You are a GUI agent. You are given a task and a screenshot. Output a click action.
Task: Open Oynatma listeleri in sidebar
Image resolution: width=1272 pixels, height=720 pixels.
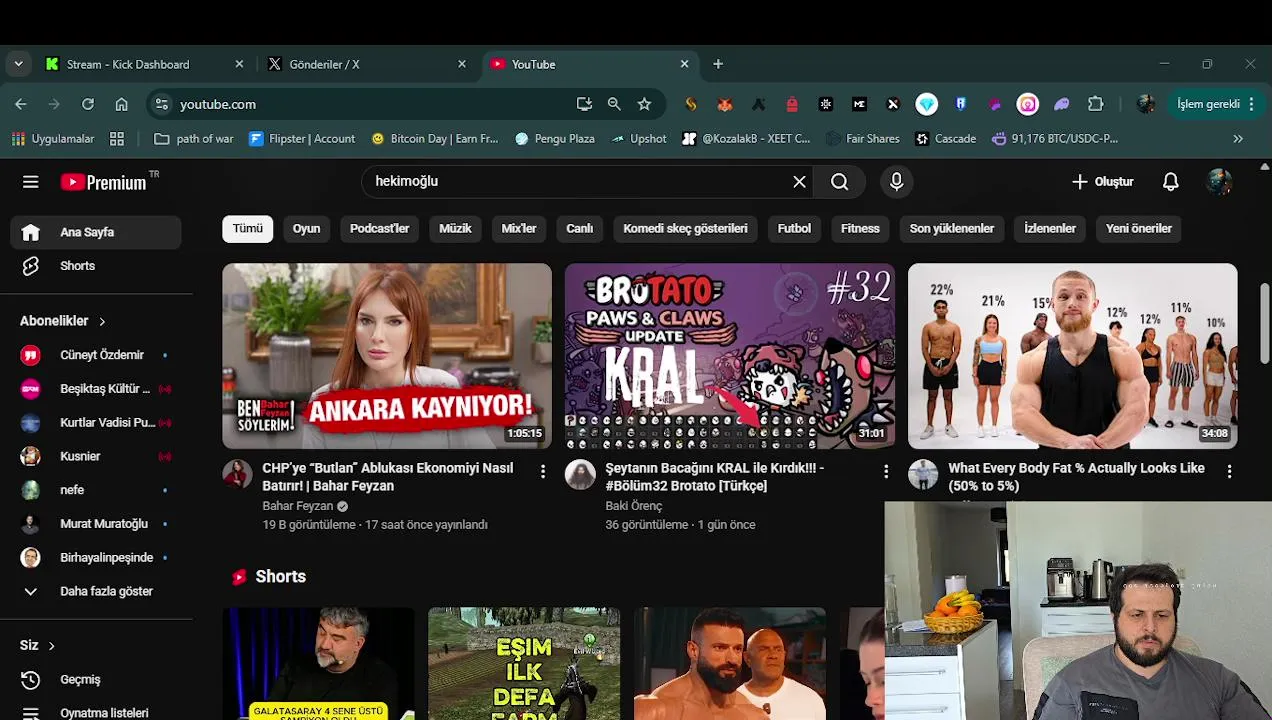pyautogui.click(x=96, y=712)
